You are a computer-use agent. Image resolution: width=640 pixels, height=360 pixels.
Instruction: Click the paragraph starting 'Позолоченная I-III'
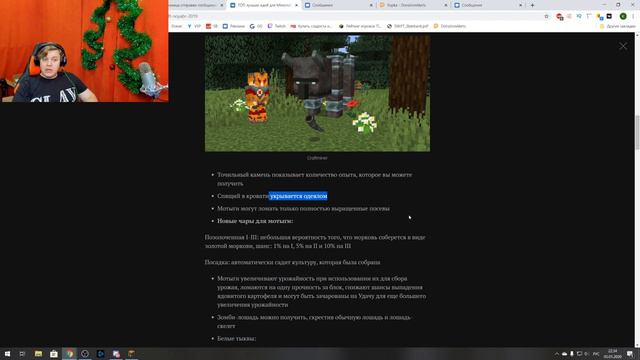pyautogui.click(x=315, y=241)
